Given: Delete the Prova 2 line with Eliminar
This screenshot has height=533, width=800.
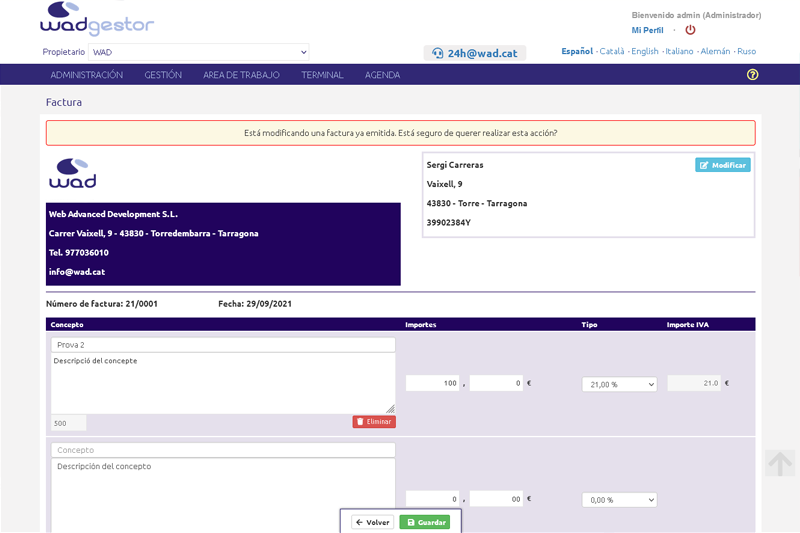Looking at the screenshot, I should click(374, 422).
